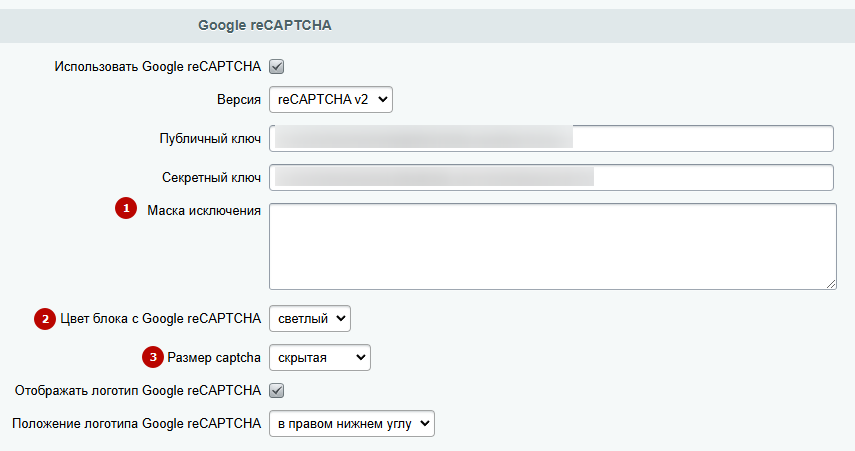The width and height of the screenshot is (855, 451).
Task: Open the Версия dropdown showing reCAPTCHA v2
Action: 331,100
